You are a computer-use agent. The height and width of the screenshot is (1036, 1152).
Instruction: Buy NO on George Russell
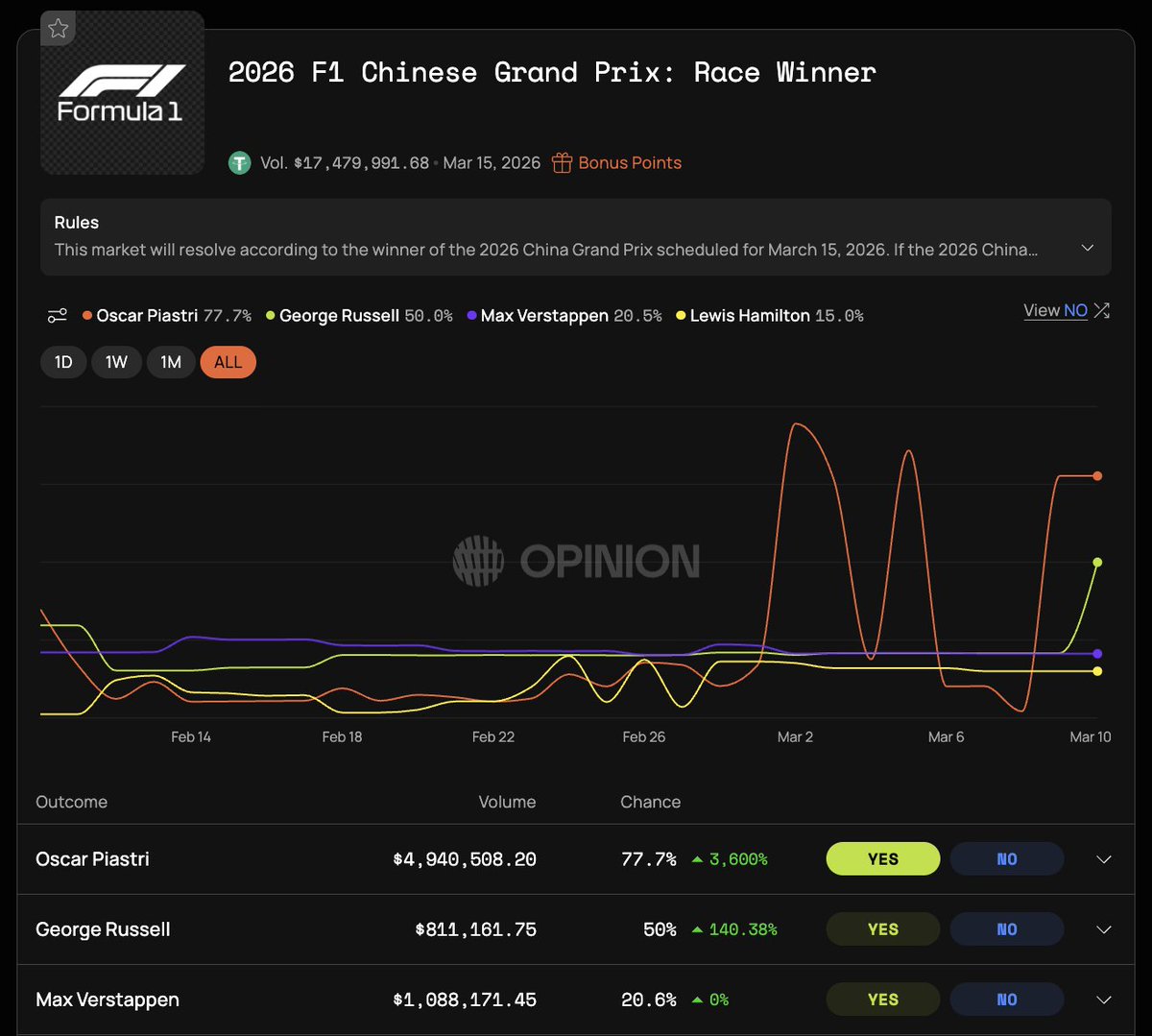click(x=1007, y=929)
